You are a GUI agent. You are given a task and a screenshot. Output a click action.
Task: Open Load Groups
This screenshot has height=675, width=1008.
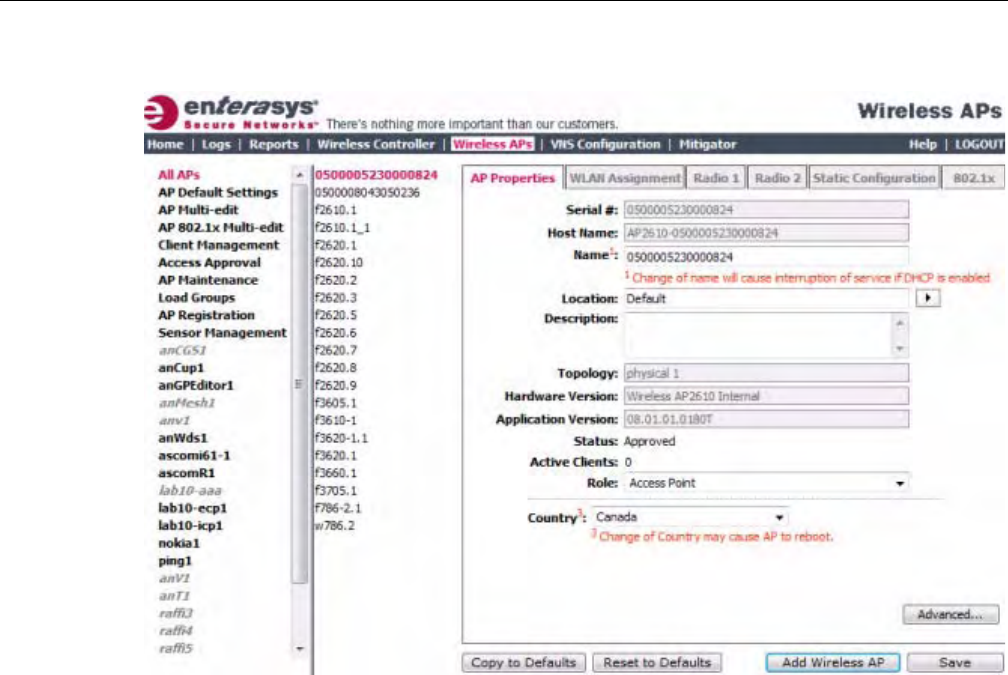197,298
